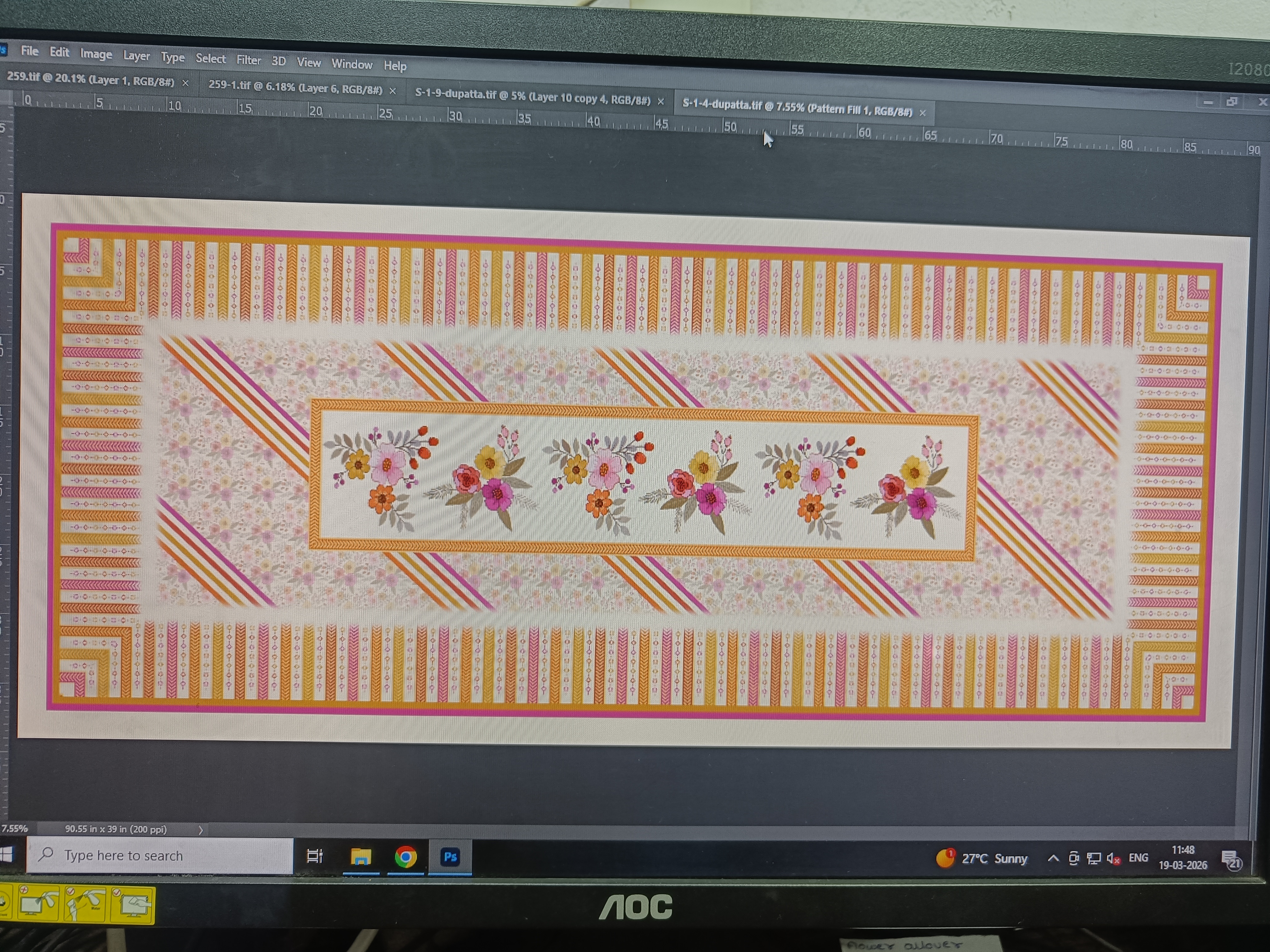The width and height of the screenshot is (1270, 952).
Task: Close the S-1-4-dupatta.tif document tab
Action: (x=923, y=113)
